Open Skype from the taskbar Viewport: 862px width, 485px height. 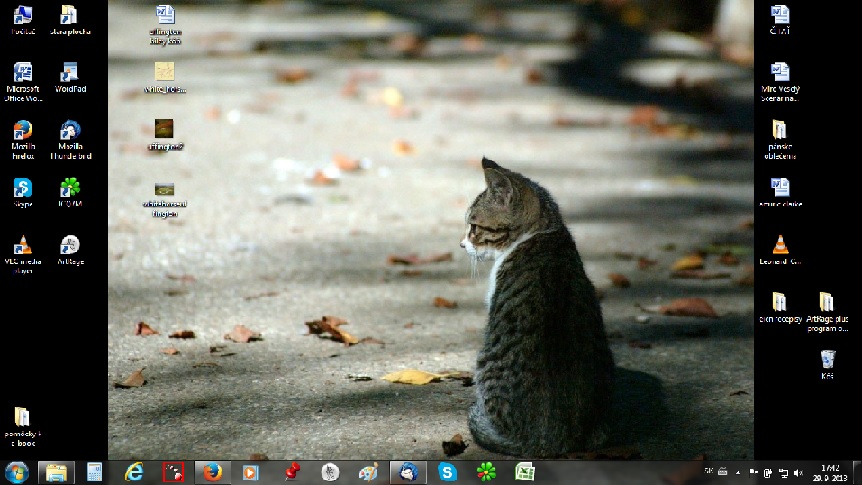[x=447, y=472]
